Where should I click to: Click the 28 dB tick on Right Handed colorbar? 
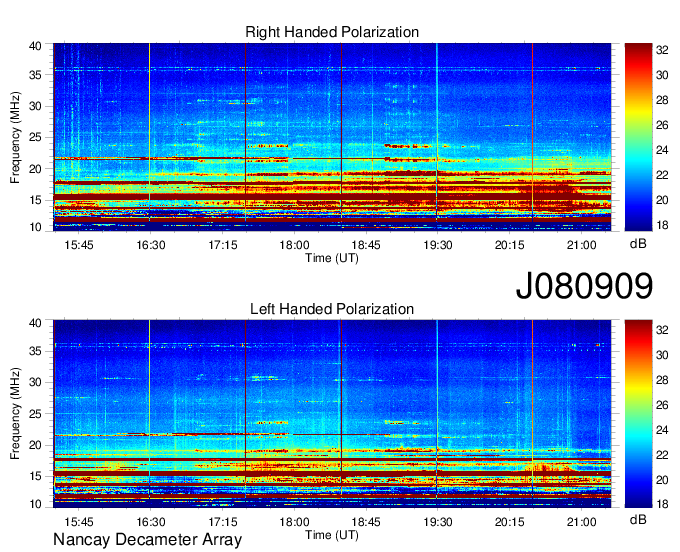pos(662,100)
